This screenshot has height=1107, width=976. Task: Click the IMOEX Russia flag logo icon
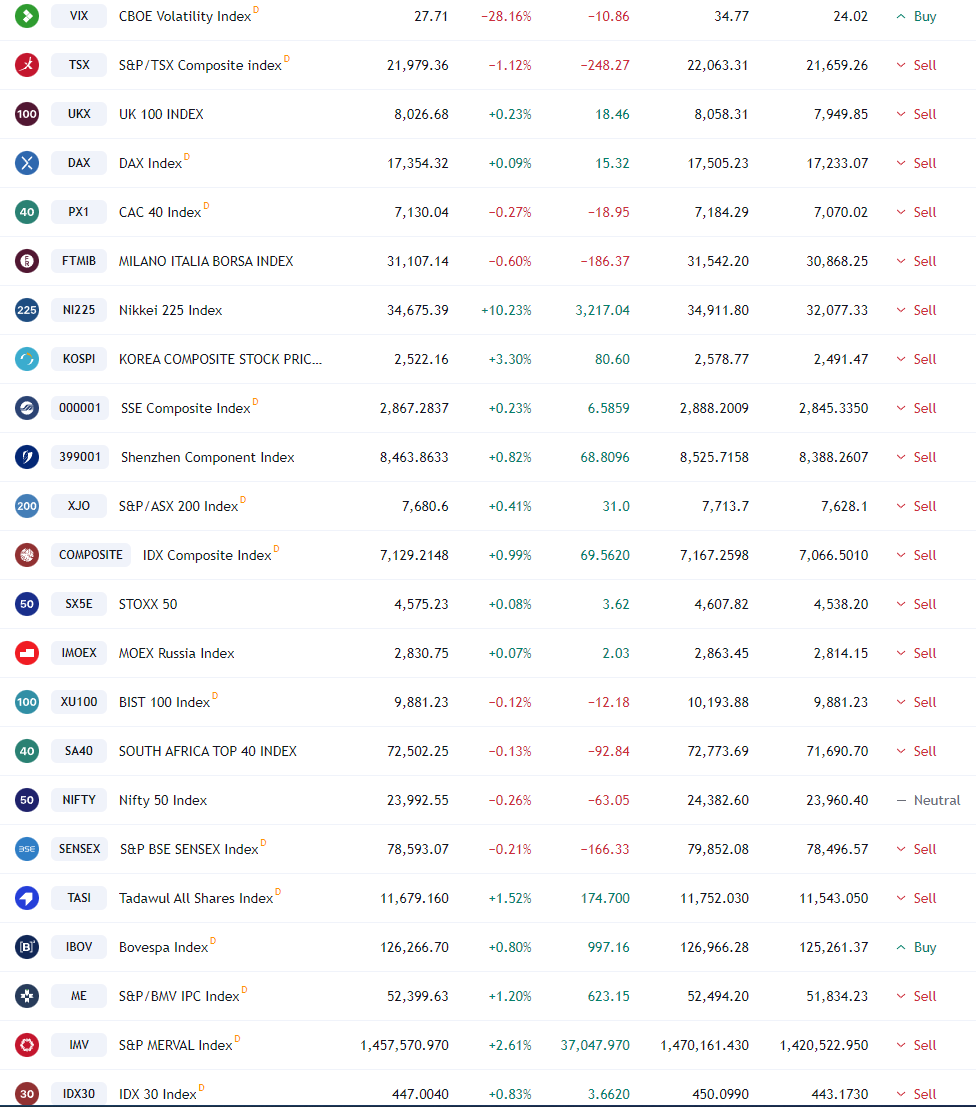27,653
